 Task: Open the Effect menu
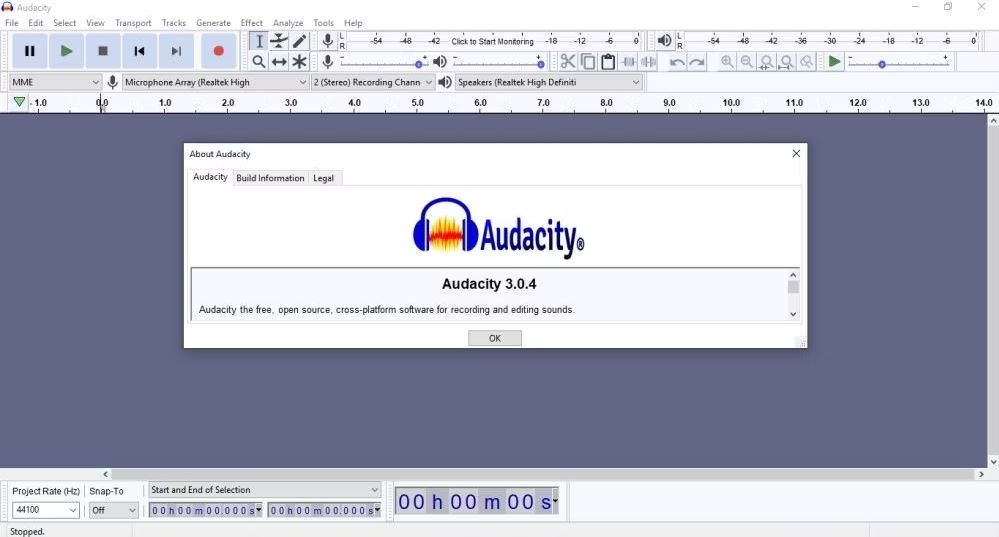tap(252, 23)
